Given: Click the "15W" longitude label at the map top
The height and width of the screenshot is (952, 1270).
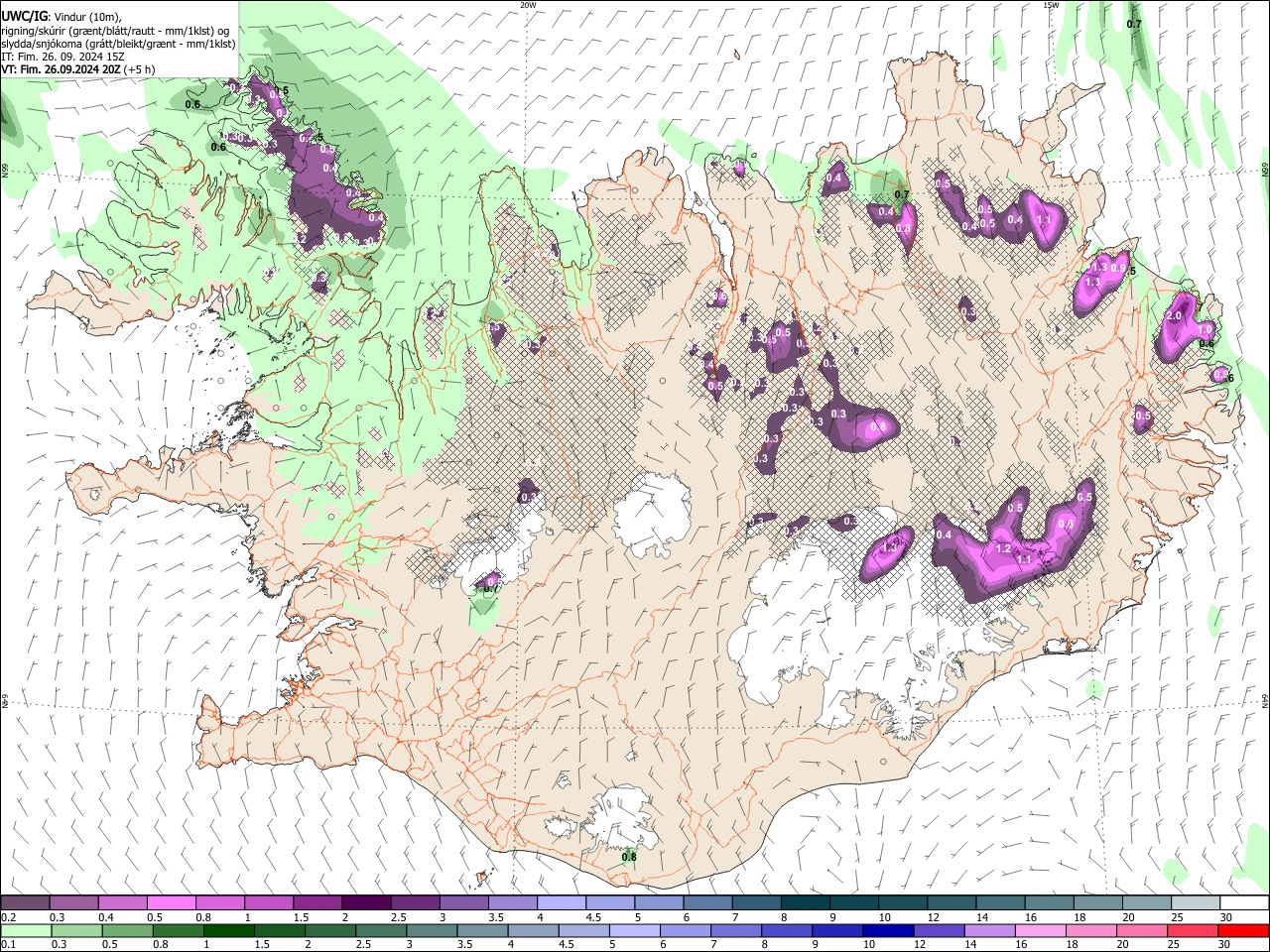Looking at the screenshot, I should click(1051, 5).
